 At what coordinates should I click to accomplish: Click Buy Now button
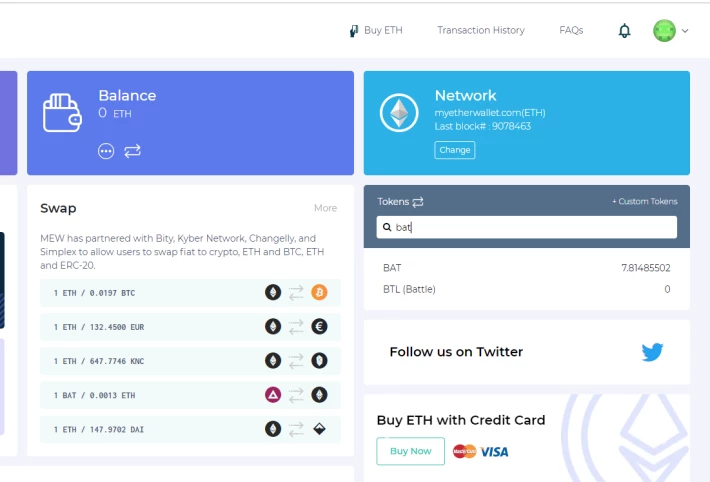410,451
